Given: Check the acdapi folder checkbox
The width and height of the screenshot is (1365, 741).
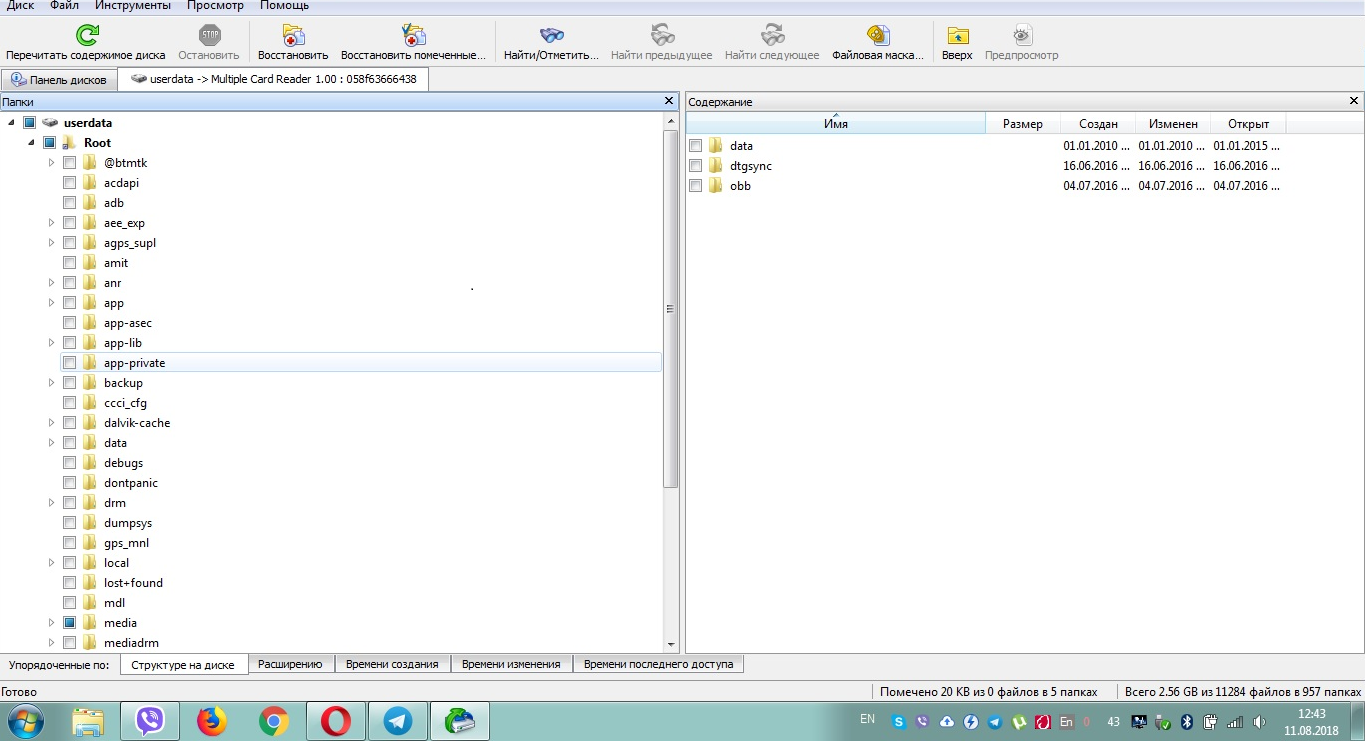Looking at the screenshot, I should (70, 183).
